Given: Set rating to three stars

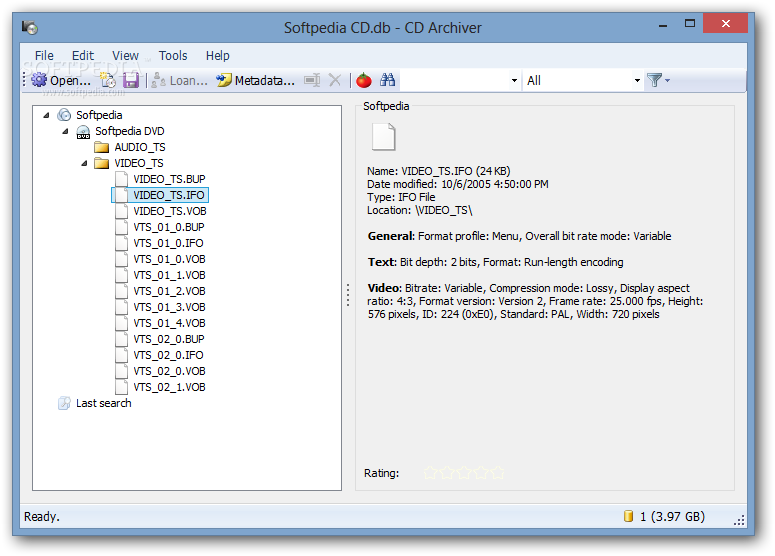Looking at the screenshot, I should [x=464, y=473].
